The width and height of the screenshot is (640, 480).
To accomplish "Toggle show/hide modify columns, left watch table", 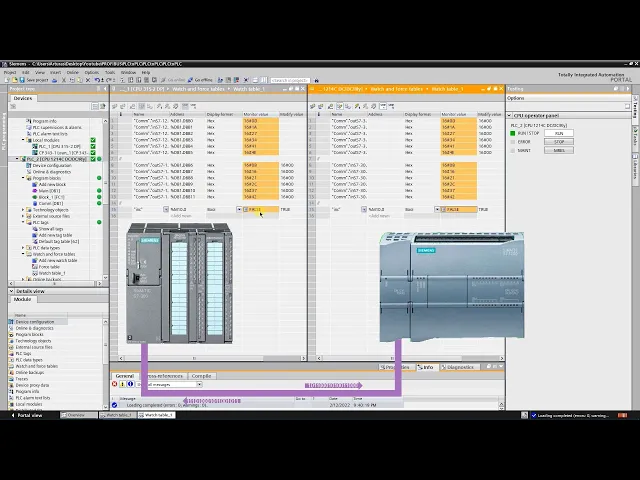I will point(141,106).
